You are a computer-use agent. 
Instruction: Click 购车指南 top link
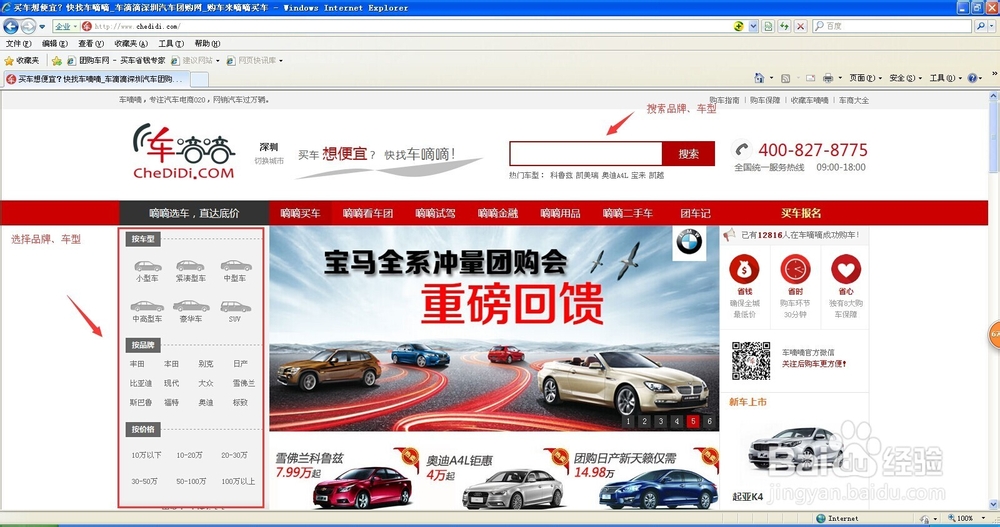pos(724,100)
